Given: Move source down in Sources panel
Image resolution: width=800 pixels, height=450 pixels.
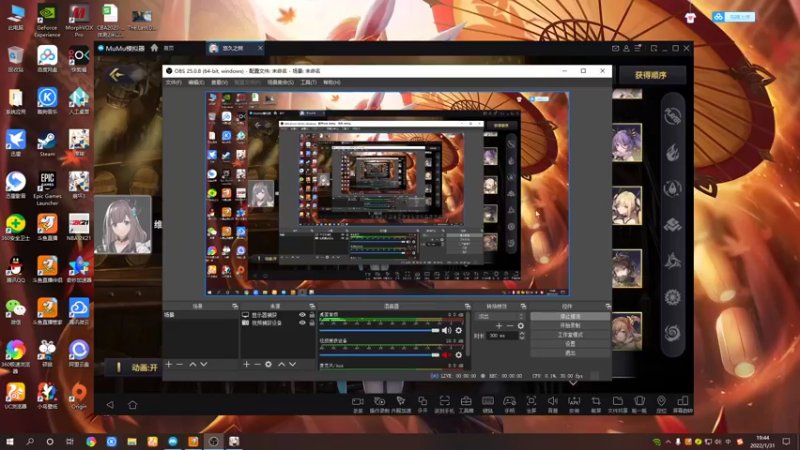Looking at the screenshot, I should point(292,364).
